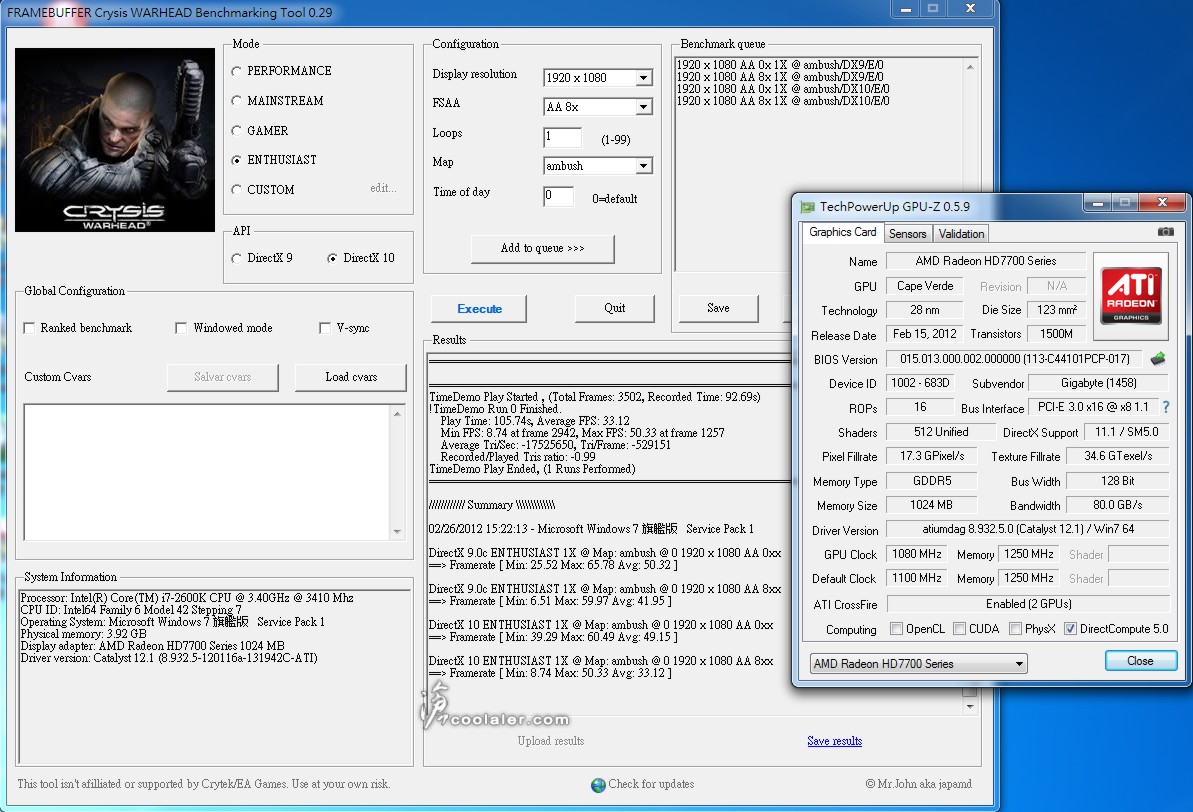Click the Results scrollbar down arrow

pyautogui.click(x=969, y=706)
